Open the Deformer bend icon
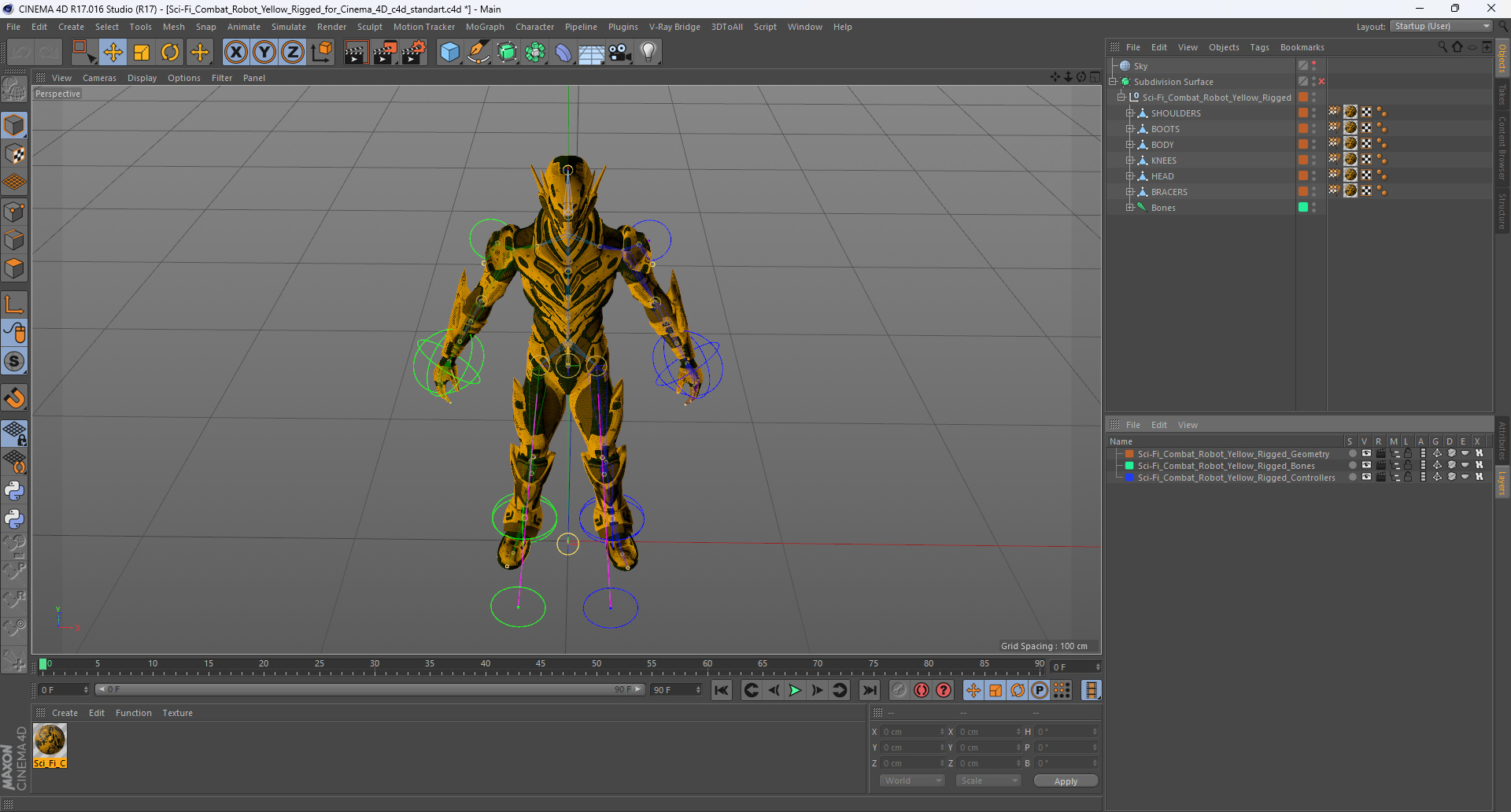The image size is (1511, 812). pyautogui.click(x=563, y=52)
